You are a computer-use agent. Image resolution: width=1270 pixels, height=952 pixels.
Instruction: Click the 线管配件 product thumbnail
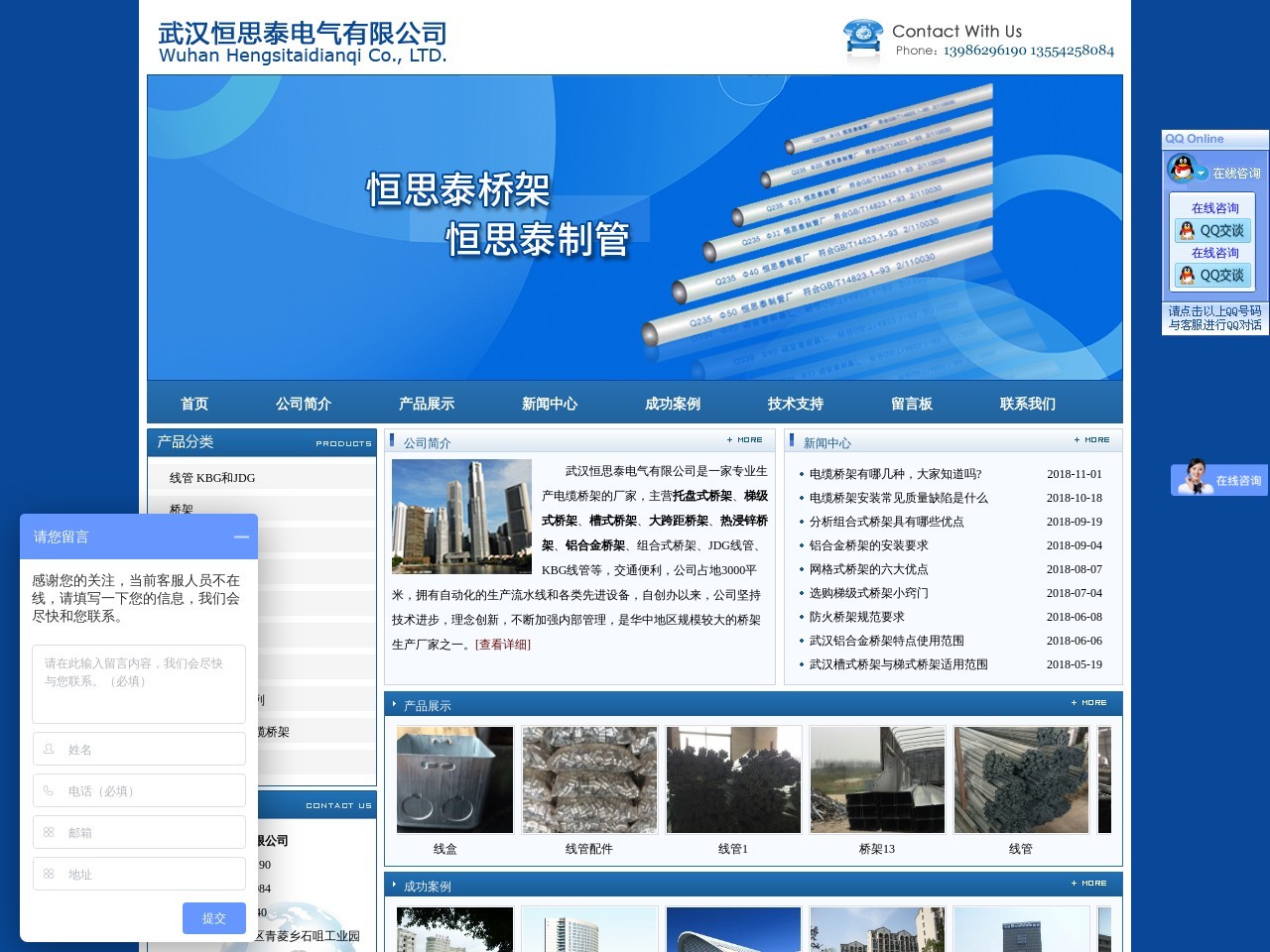pyautogui.click(x=589, y=779)
